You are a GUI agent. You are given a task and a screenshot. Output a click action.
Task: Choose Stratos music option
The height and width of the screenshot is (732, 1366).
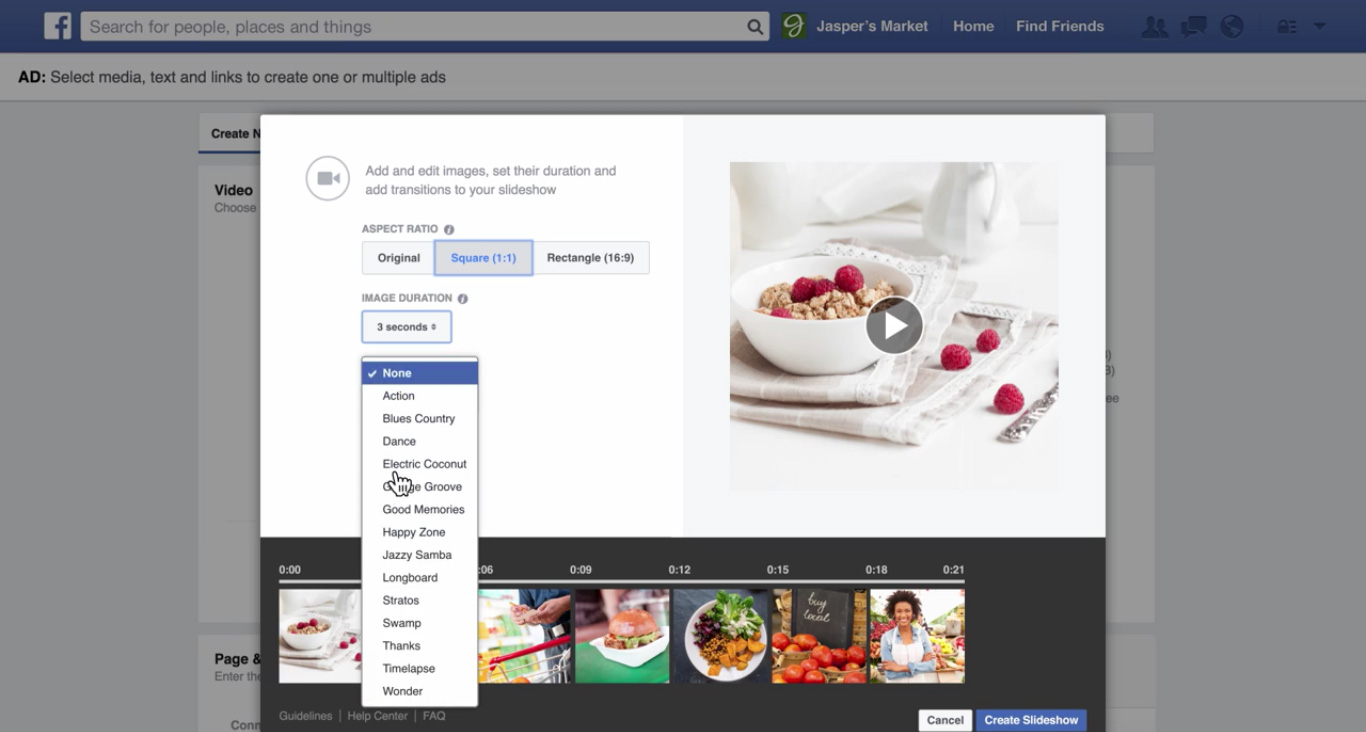(x=420, y=600)
